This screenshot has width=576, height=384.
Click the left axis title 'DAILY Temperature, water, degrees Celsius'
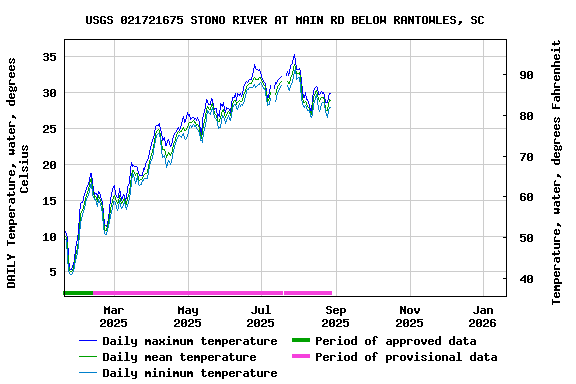point(18,173)
